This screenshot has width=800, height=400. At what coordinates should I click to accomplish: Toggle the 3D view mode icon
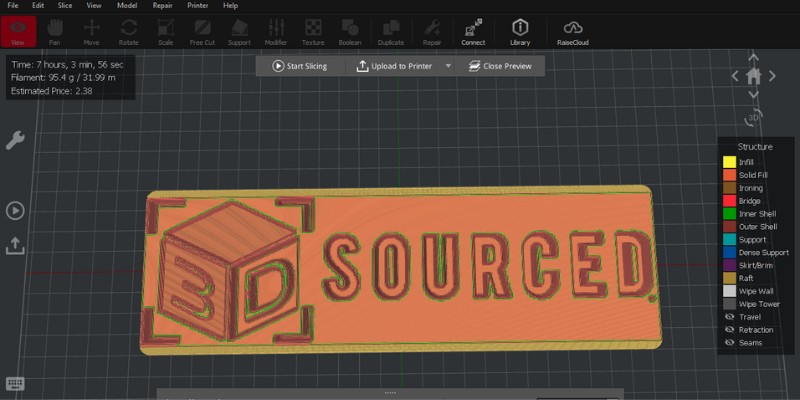[754, 117]
